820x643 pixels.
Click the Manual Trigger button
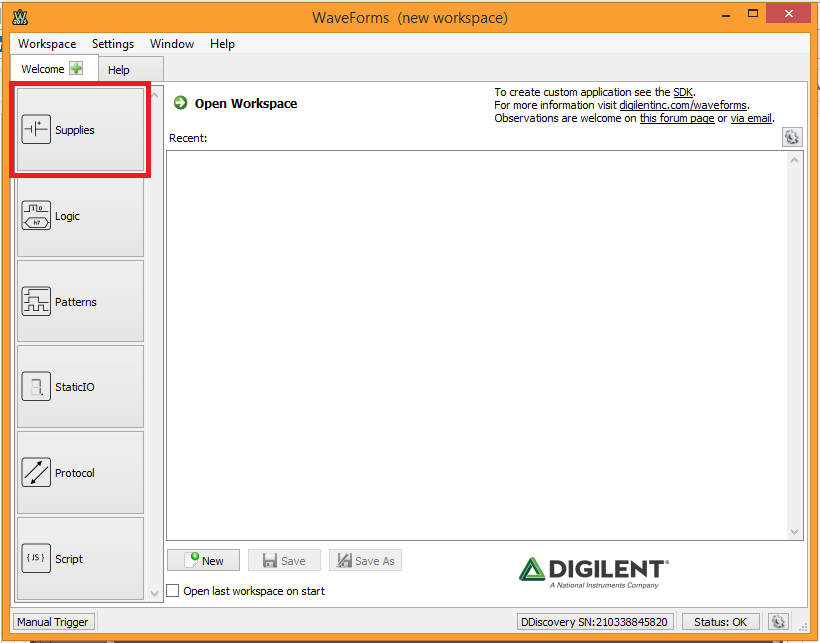(53, 622)
